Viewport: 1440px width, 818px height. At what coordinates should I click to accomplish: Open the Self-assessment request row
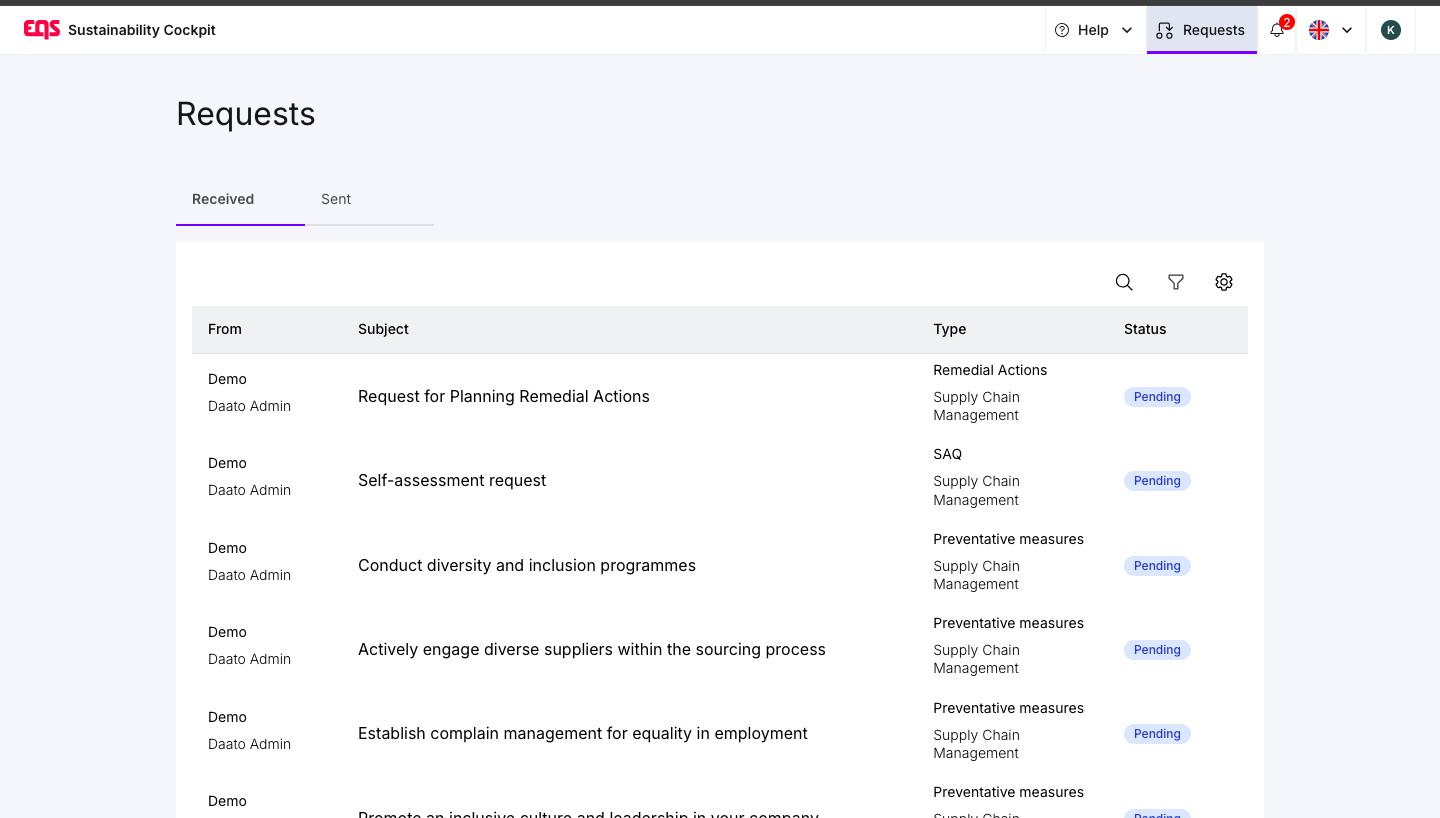point(452,481)
